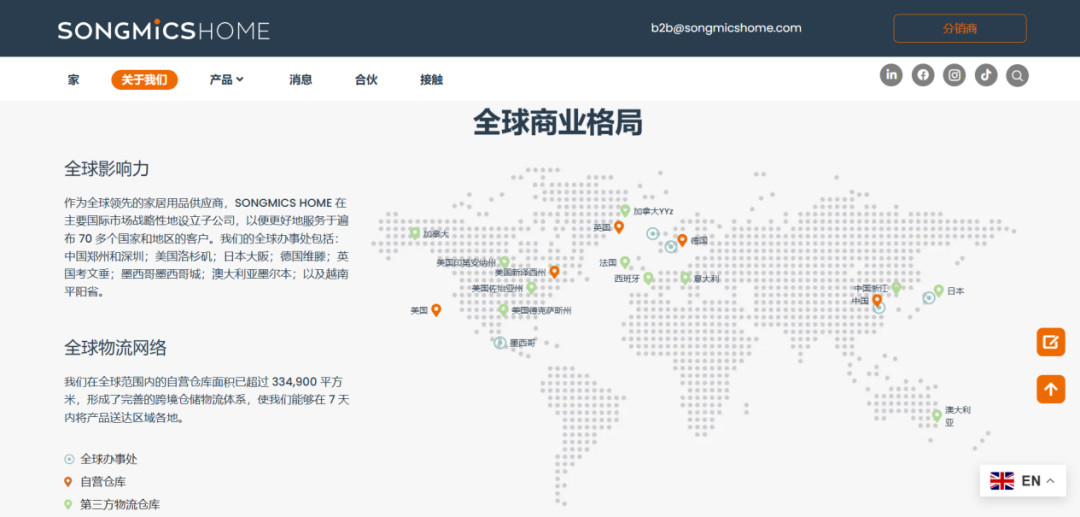Click the search magnifier icon
The height and width of the screenshot is (517, 1080).
pyautogui.click(x=1017, y=75)
